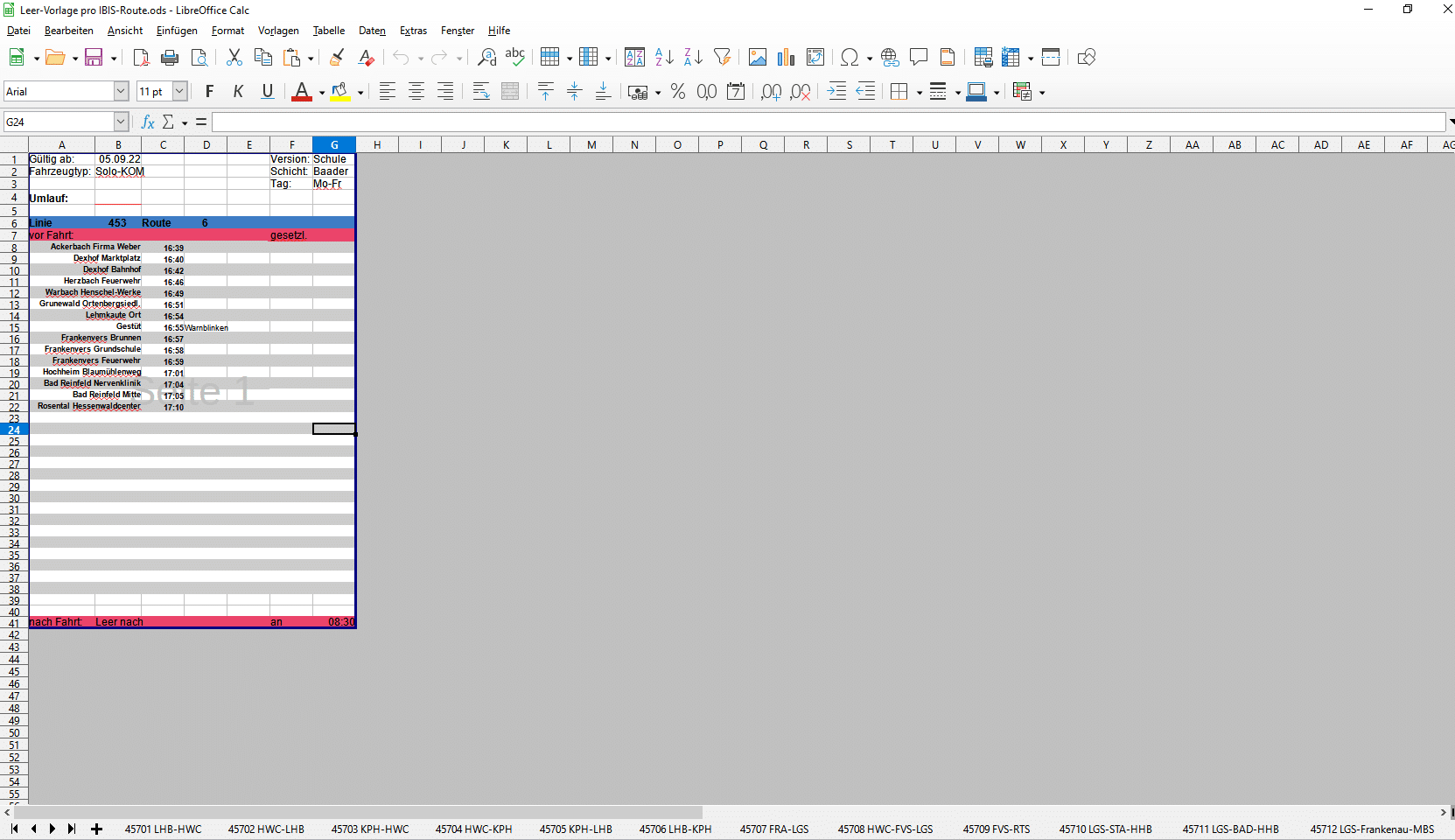Expand the Arial font name dropdown
Viewport: 1455px width, 840px height.
tap(121, 92)
